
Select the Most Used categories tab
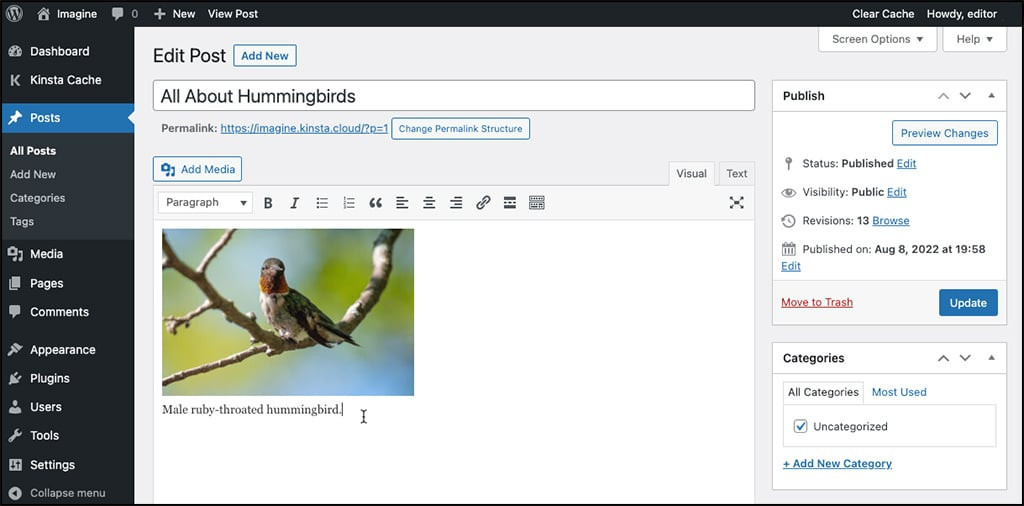coord(899,392)
